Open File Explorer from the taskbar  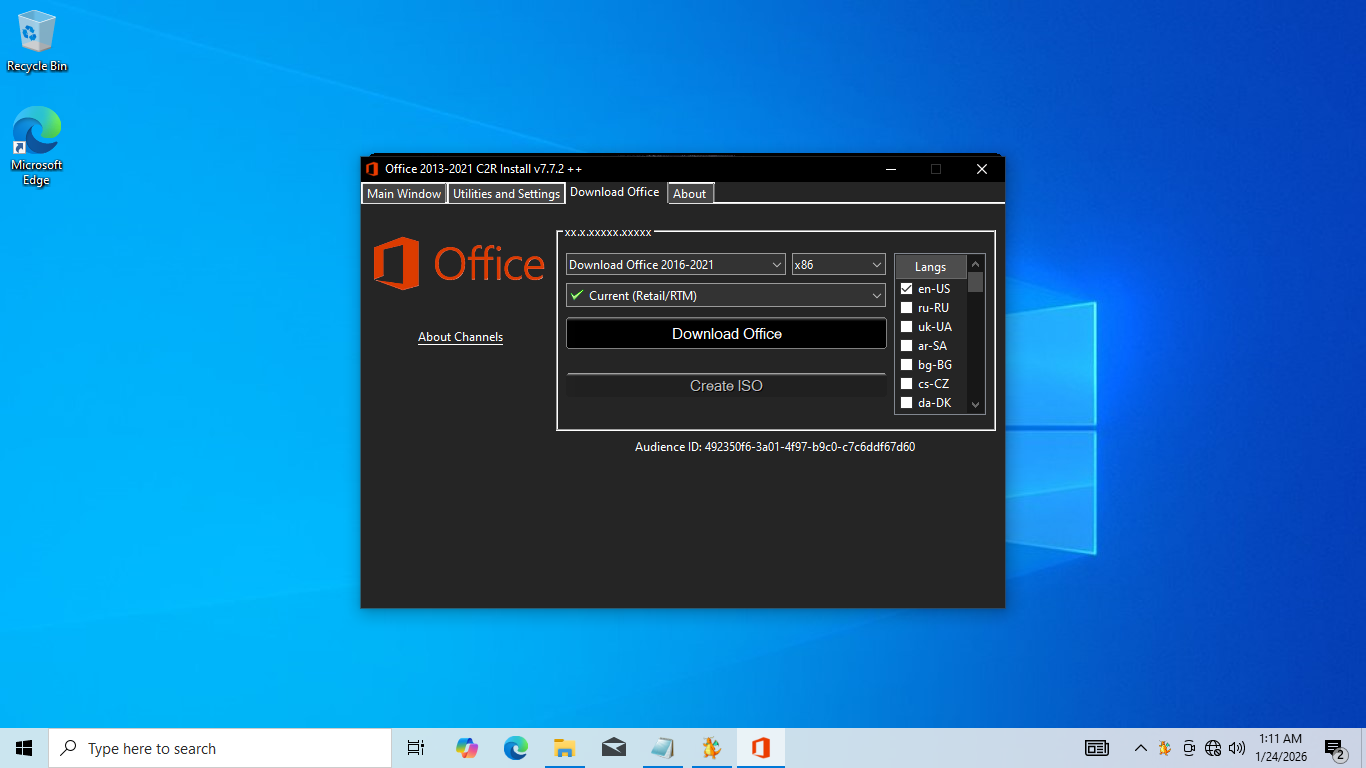(x=564, y=748)
